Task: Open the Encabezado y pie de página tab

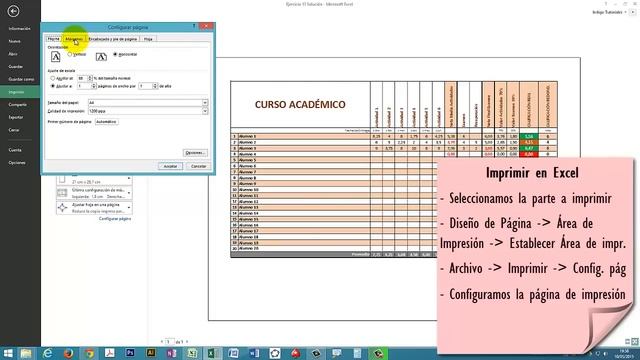Action: pyautogui.click(x=113, y=39)
